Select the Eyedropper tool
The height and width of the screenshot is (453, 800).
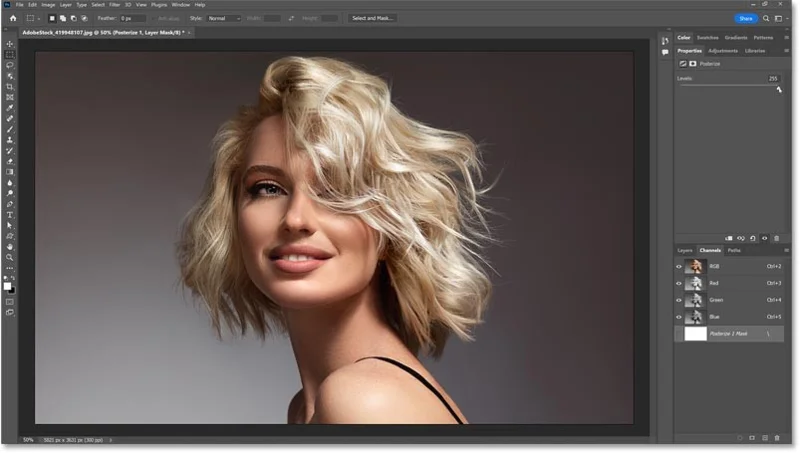pyautogui.click(x=10, y=108)
